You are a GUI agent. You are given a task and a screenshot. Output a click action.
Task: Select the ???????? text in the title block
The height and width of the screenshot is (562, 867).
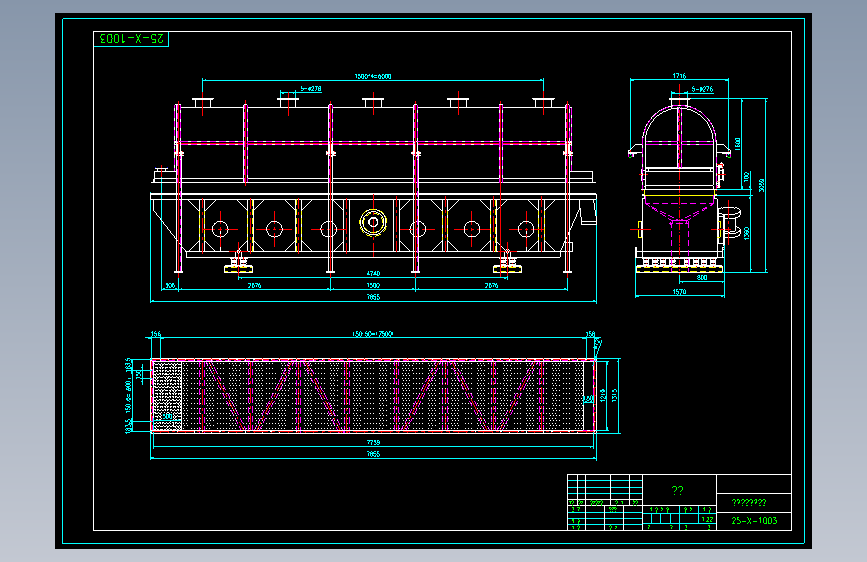tap(749, 502)
